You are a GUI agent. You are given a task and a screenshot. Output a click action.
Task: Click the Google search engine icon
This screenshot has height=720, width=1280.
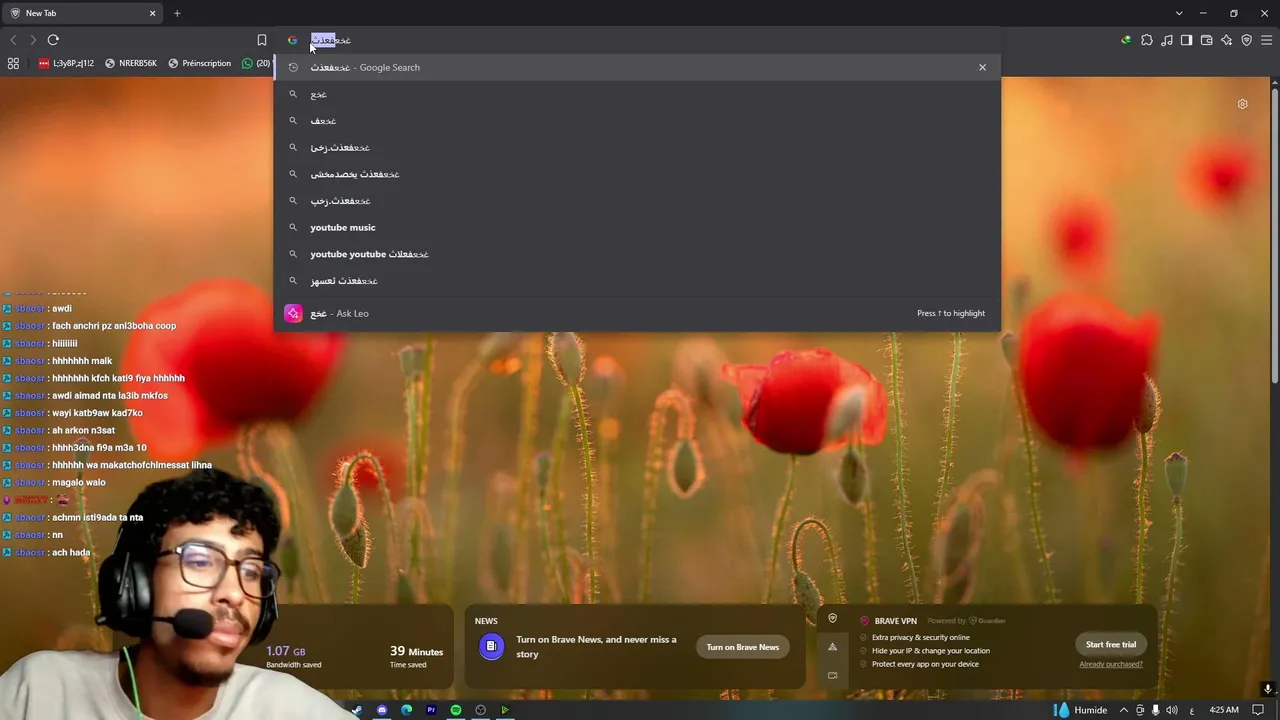292,40
